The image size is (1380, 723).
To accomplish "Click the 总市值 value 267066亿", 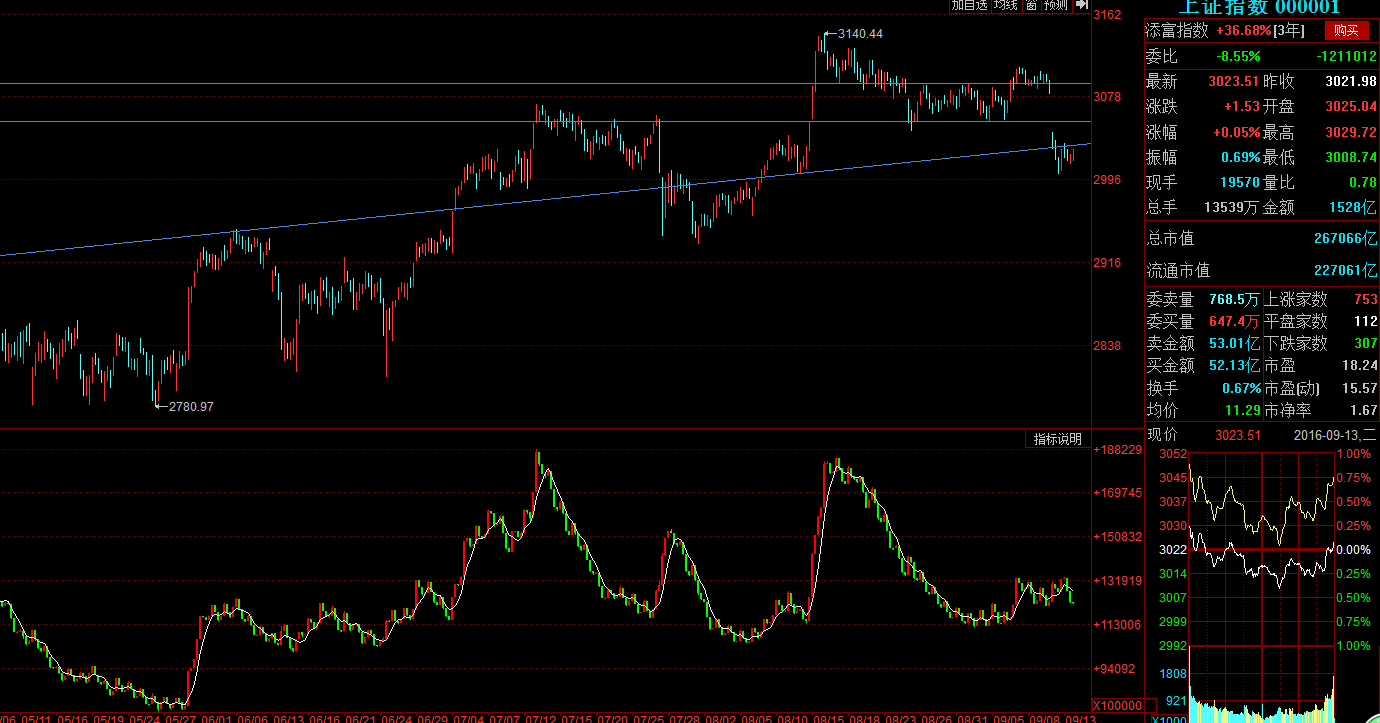I will pos(1346,239).
